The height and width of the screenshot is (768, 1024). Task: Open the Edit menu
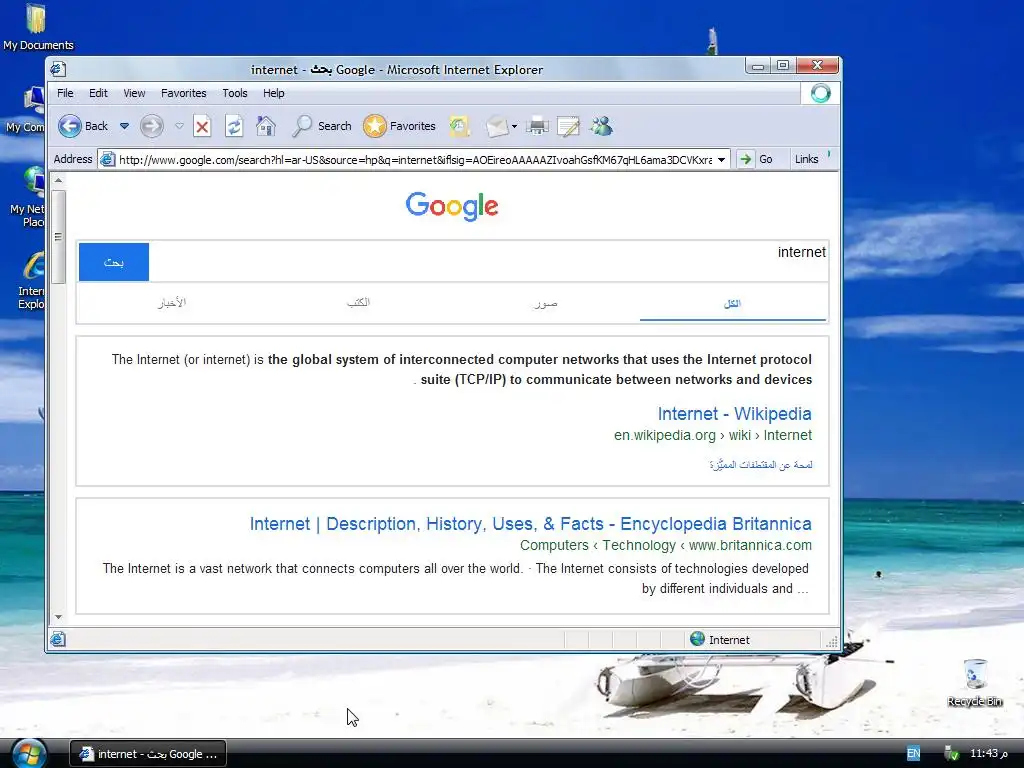click(x=99, y=93)
